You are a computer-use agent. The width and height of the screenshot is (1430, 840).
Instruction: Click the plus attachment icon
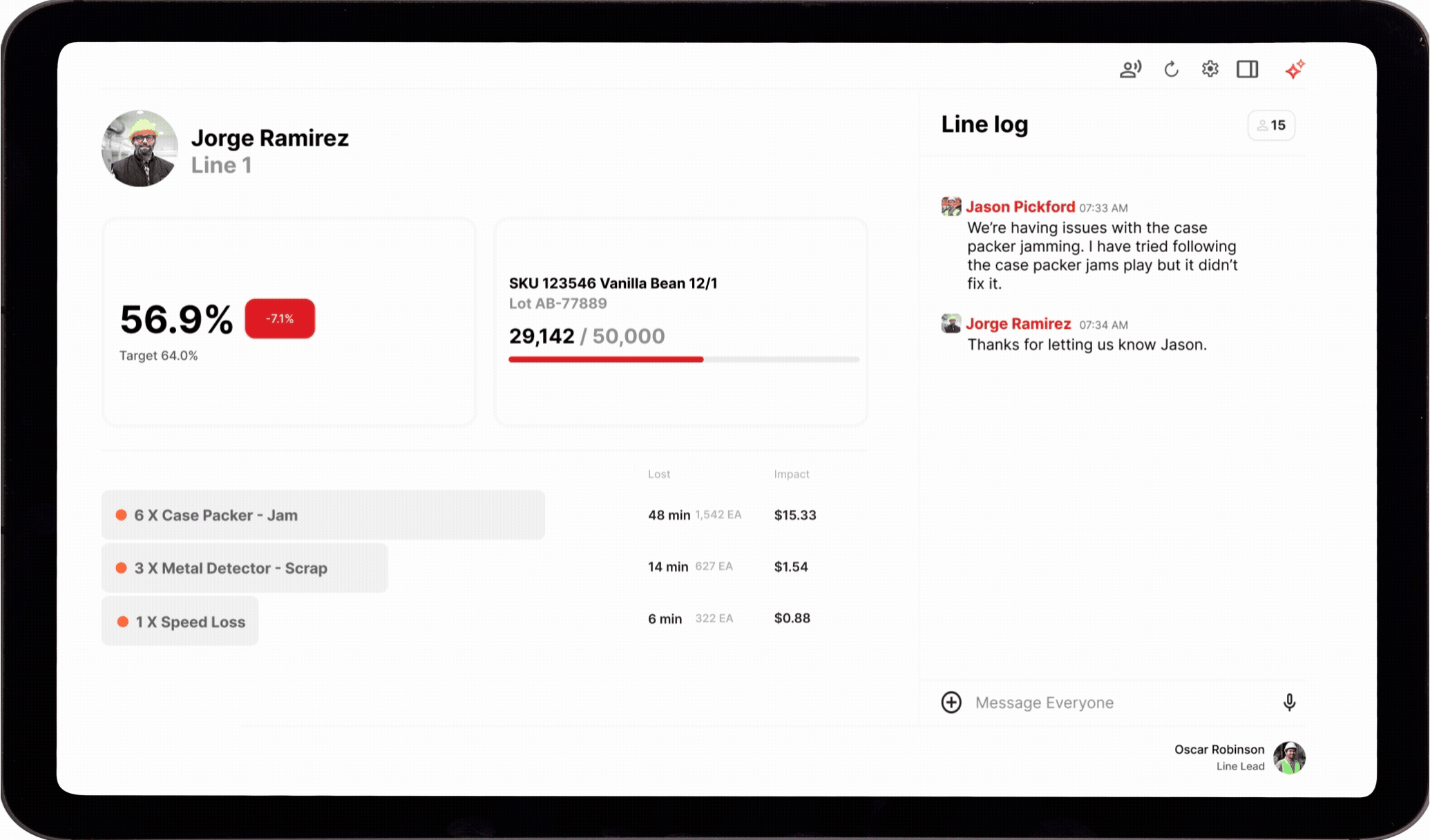(951, 703)
